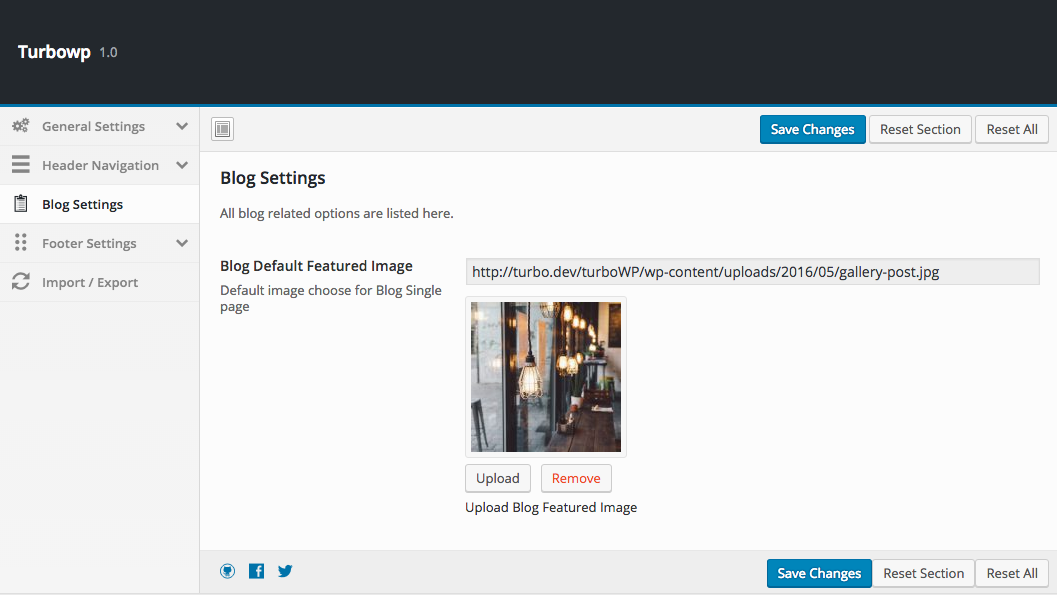Image resolution: width=1057 pixels, height=595 pixels.
Task: Open the Twitter bird icon
Action: point(285,571)
